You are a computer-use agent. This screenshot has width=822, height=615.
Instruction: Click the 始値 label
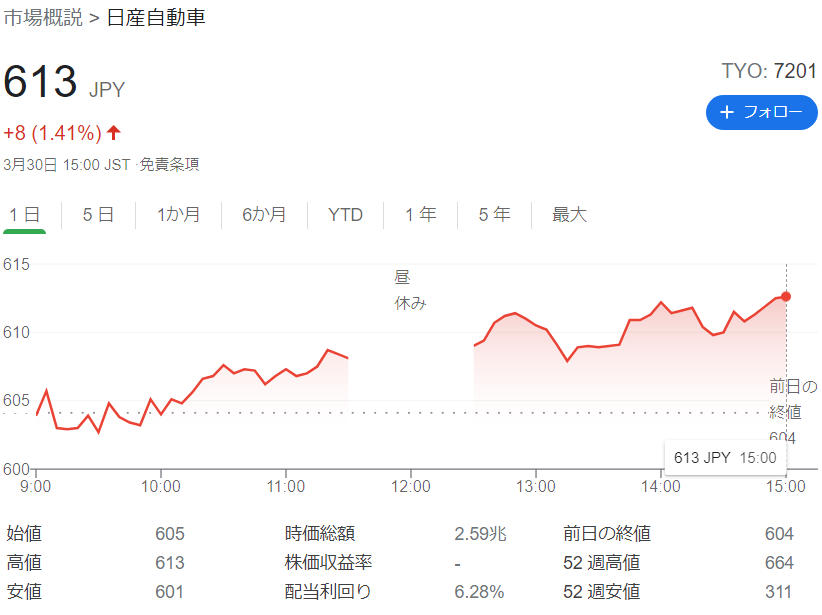(24, 534)
